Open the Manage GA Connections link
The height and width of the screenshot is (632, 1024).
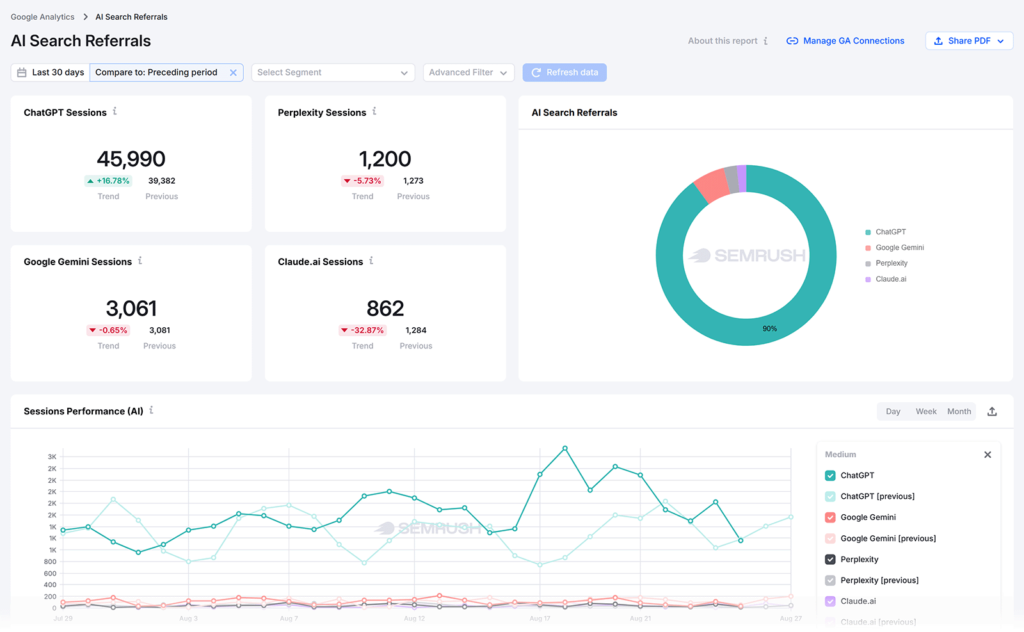845,40
